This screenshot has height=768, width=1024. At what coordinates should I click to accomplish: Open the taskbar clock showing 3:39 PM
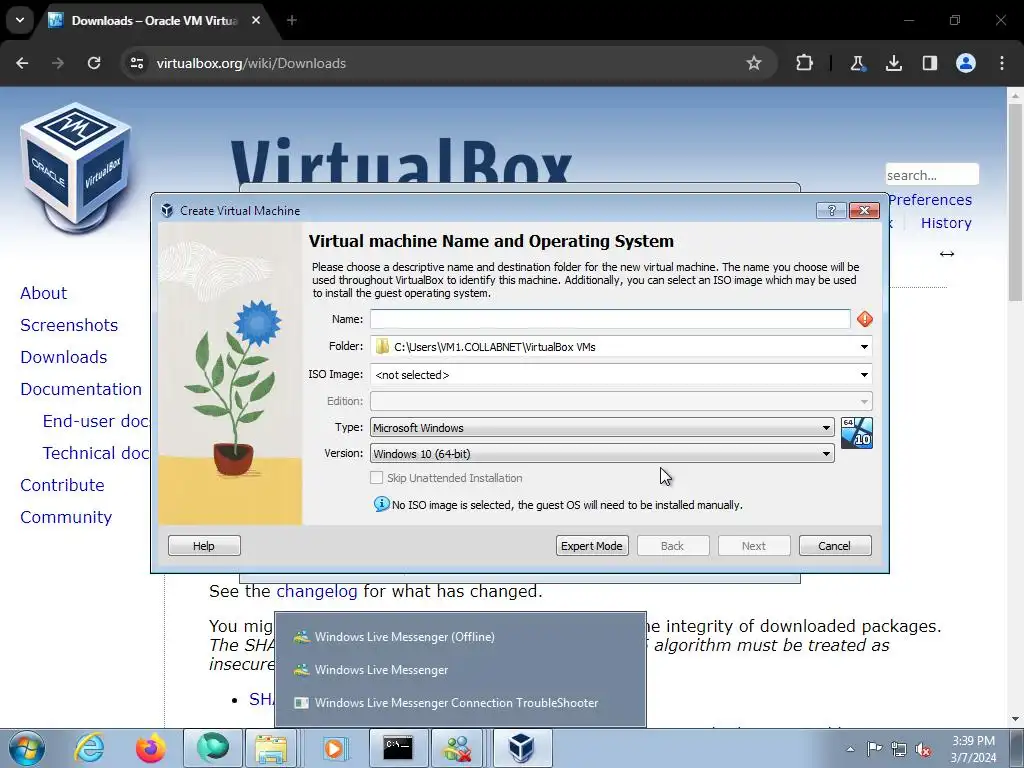[x=973, y=749]
